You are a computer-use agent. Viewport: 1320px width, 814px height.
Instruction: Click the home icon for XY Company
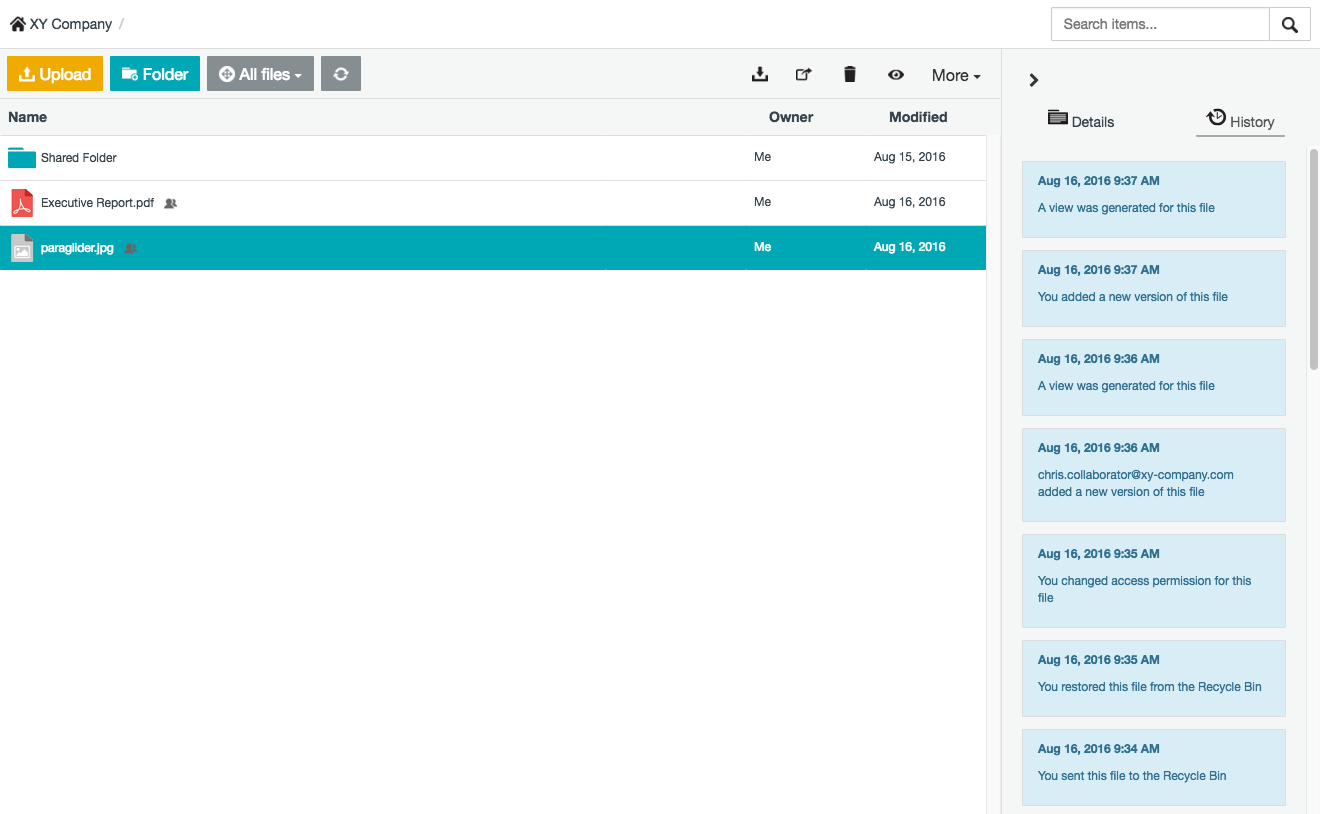coord(17,24)
